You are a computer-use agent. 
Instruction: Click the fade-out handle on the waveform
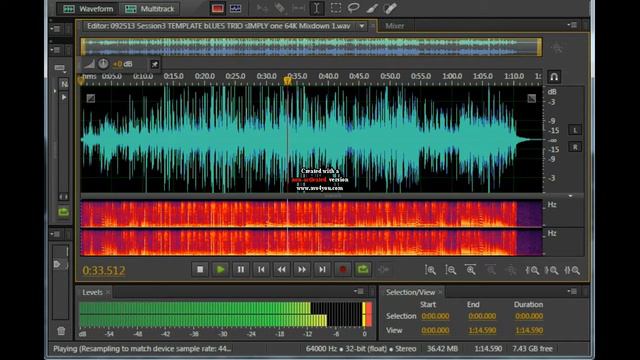pos(531,98)
